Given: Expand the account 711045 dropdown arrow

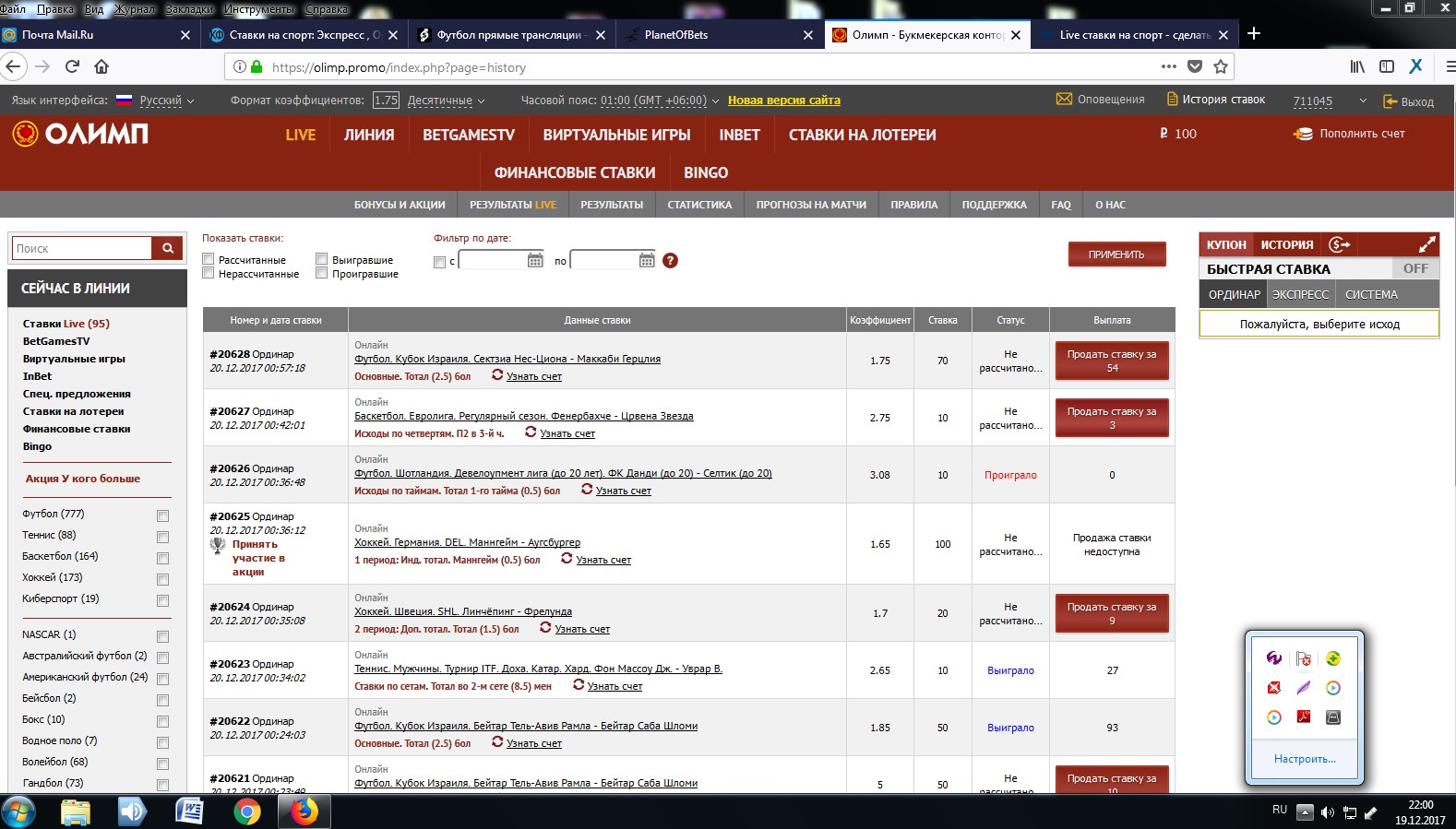Looking at the screenshot, I should pos(1363,101).
